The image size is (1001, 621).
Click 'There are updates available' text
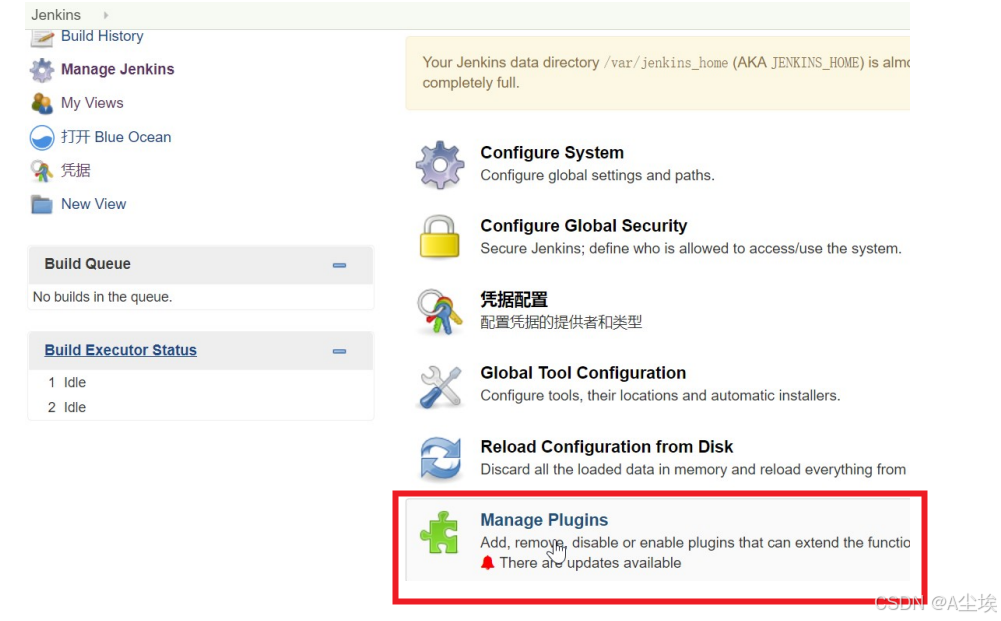(591, 563)
